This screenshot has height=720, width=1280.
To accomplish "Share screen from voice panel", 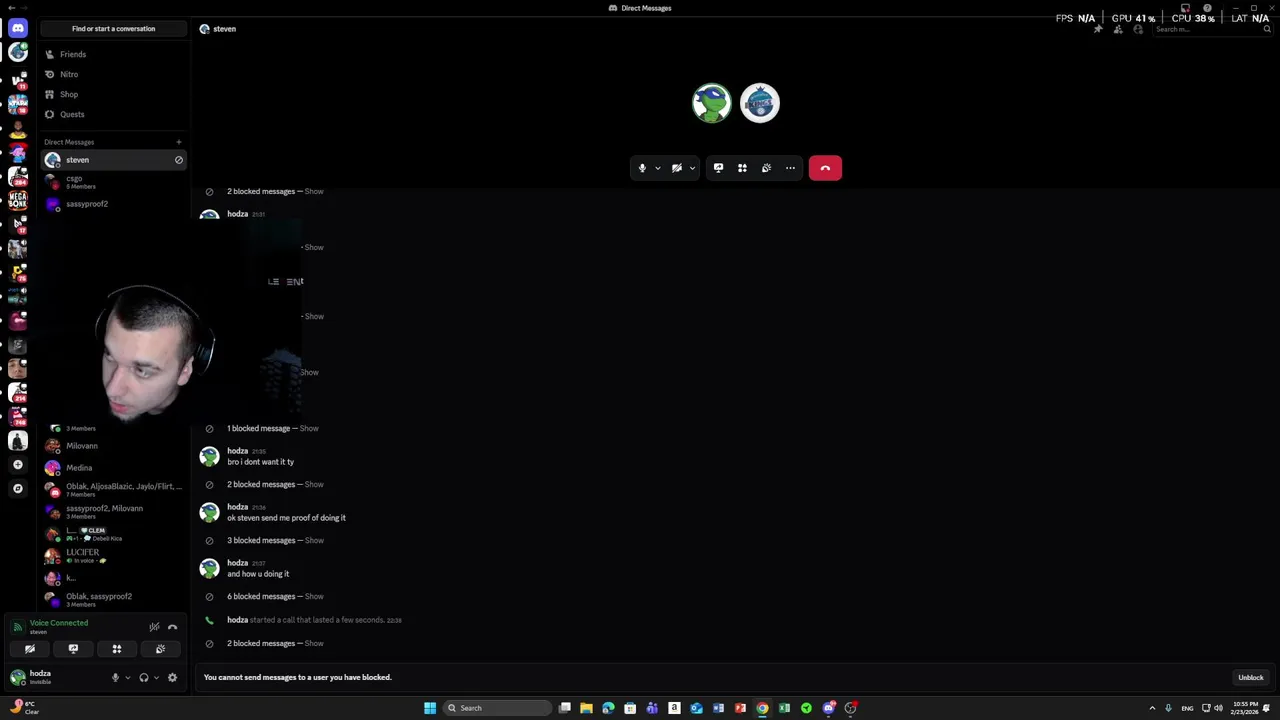I will click(x=73, y=649).
